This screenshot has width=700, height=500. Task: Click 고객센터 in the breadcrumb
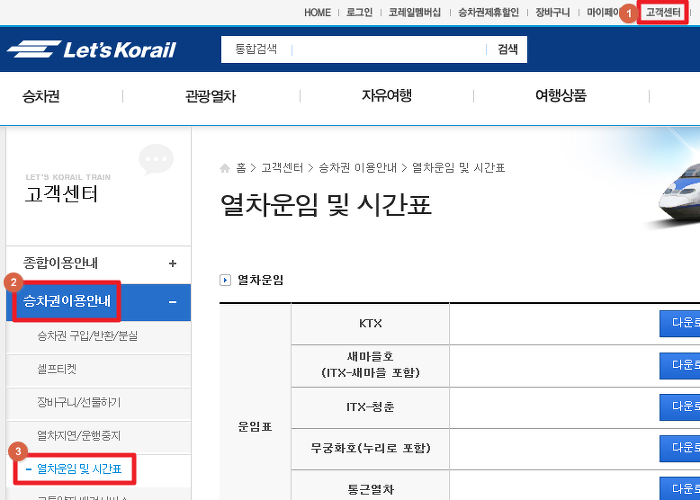click(282, 168)
